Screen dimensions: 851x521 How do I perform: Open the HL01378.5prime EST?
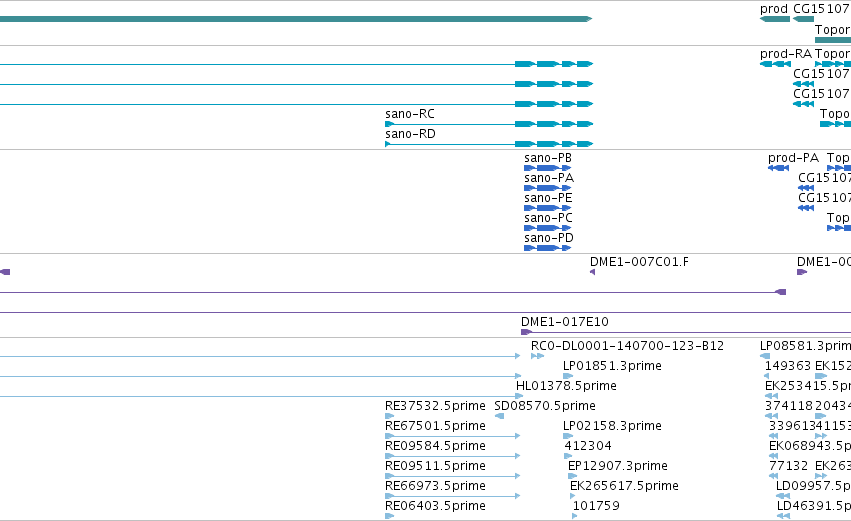point(566,386)
